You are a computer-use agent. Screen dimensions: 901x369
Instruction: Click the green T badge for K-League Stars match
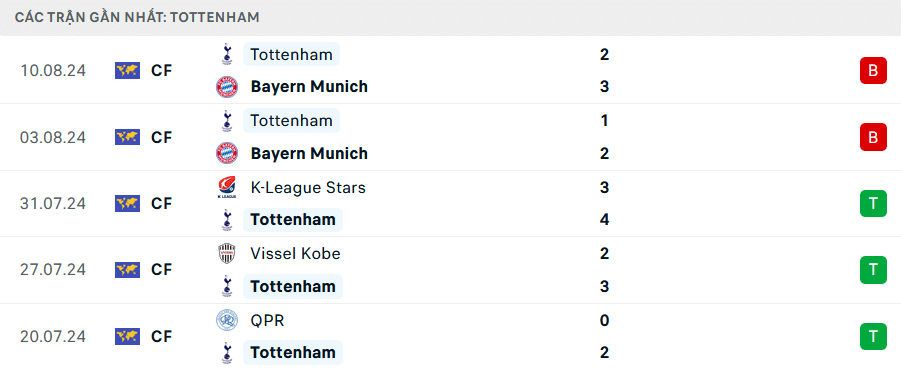(x=873, y=203)
